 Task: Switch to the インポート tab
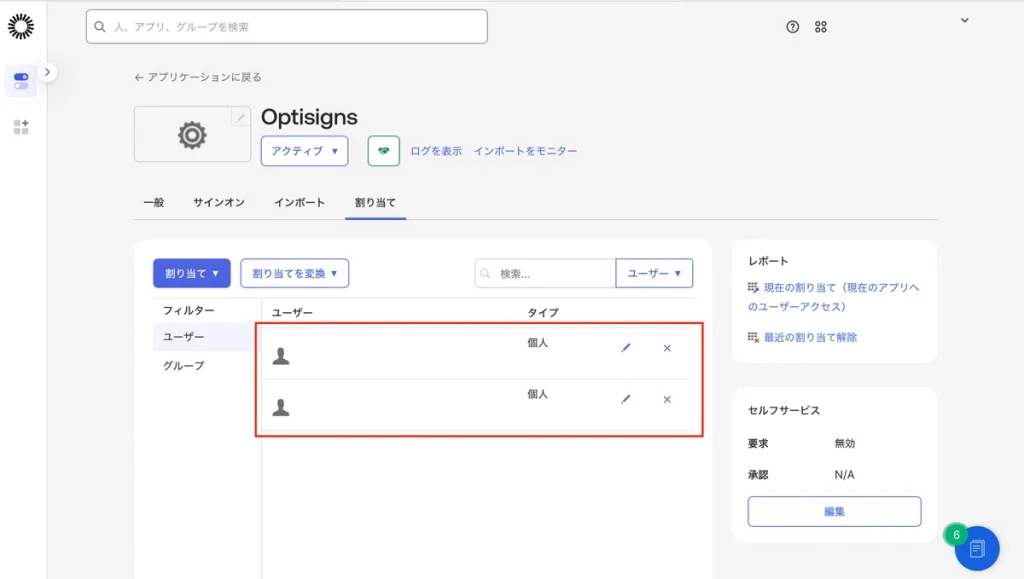click(x=299, y=202)
